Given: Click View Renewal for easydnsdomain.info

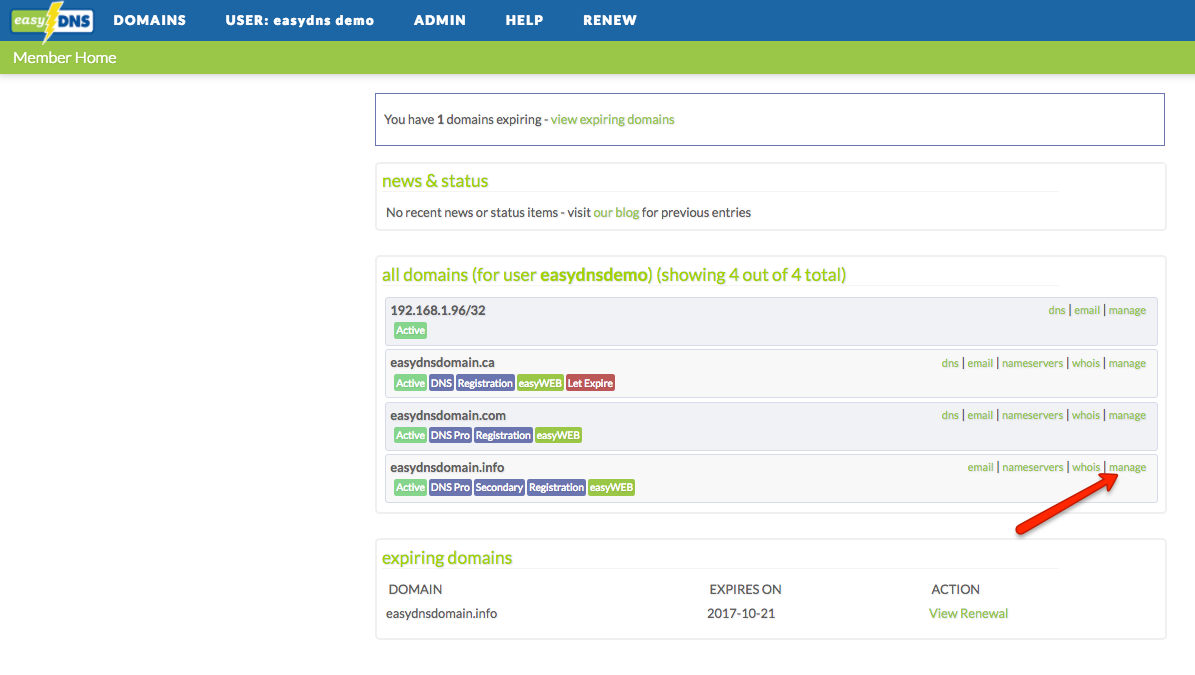Looking at the screenshot, I should (968, 613).
